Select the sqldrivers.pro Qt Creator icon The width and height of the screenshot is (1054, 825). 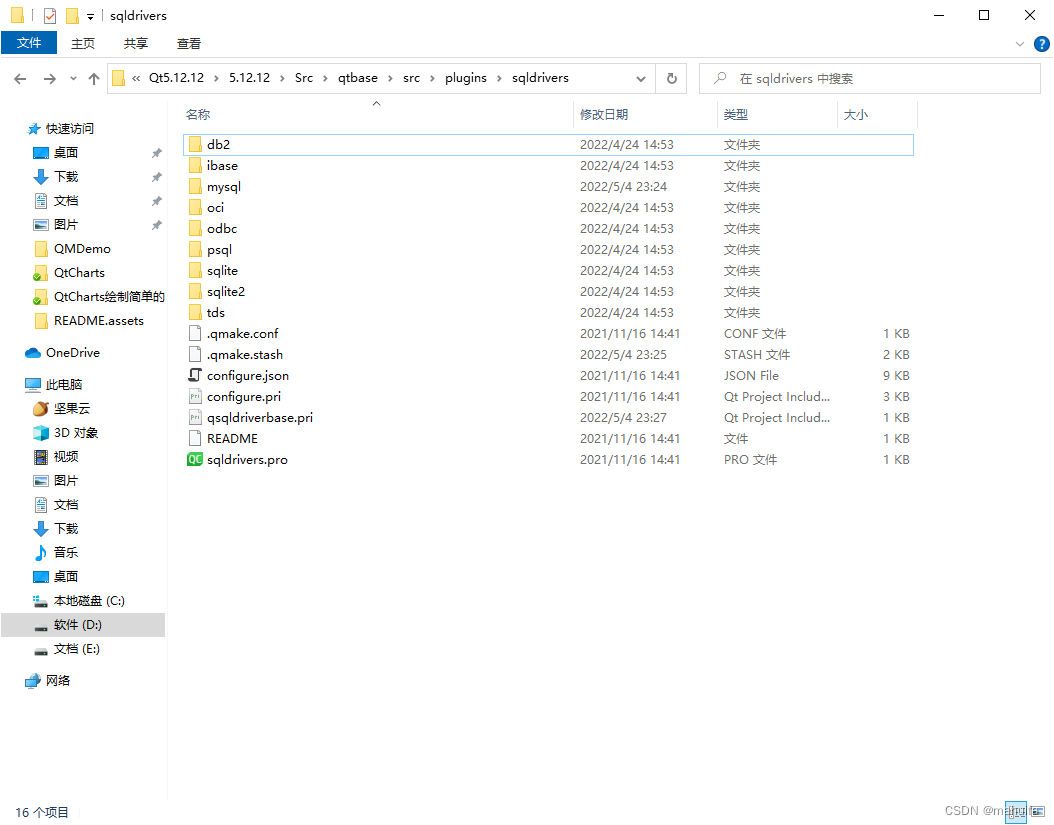[x=195, y=459]
